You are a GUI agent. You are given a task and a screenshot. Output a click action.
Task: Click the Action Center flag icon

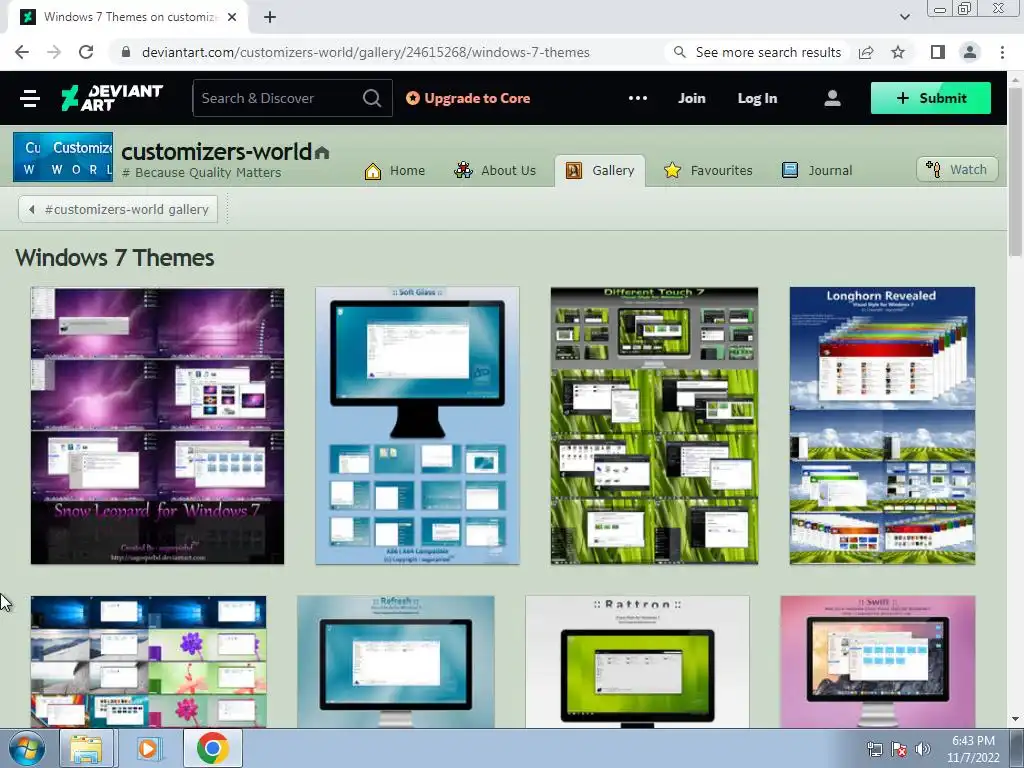[899, 749]
